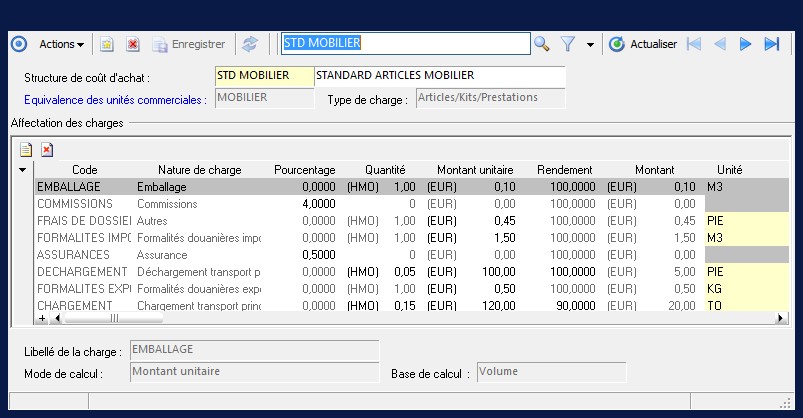
Task: Click horizontal scrollbar left arrow
Action: [x=57, y=318]
